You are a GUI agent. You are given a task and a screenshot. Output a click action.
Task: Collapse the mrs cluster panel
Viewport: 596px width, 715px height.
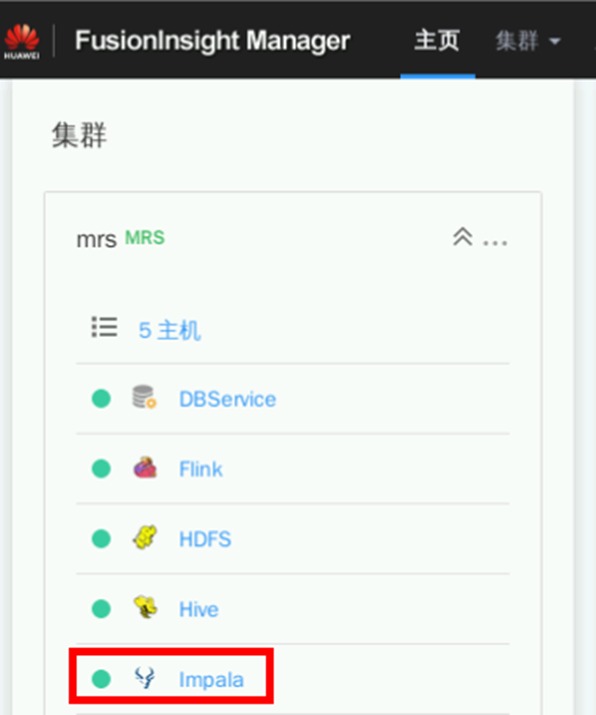point(462,237)
